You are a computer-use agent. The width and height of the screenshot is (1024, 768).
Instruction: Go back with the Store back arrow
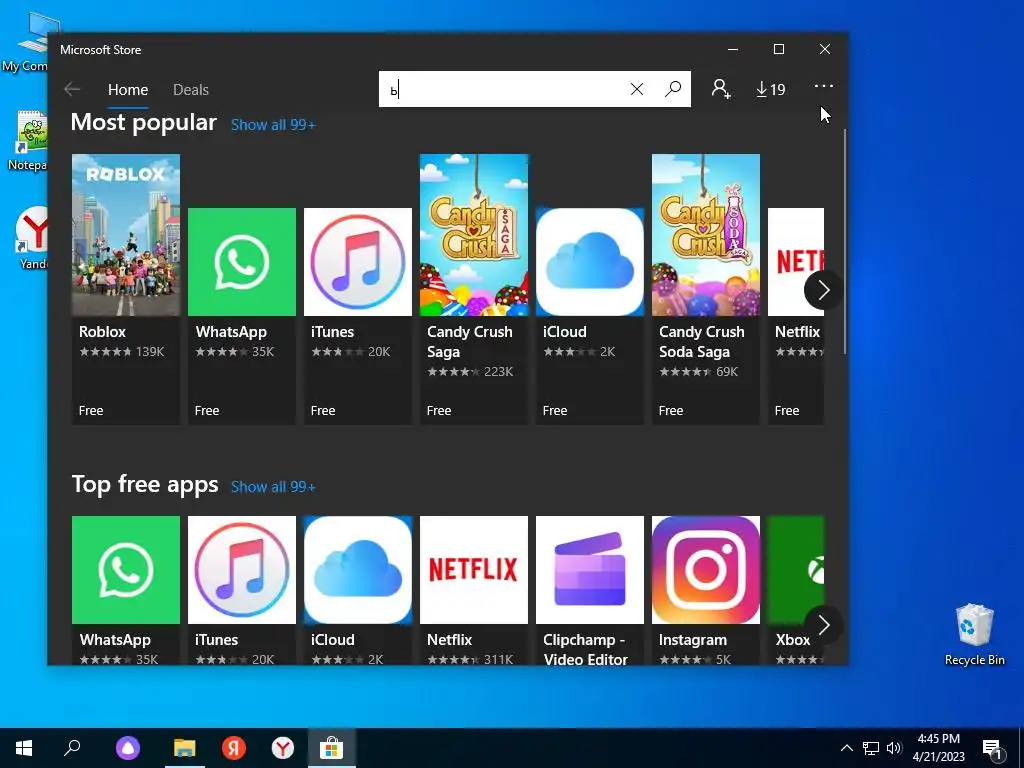pyautogui.click(x=72, y=89)
